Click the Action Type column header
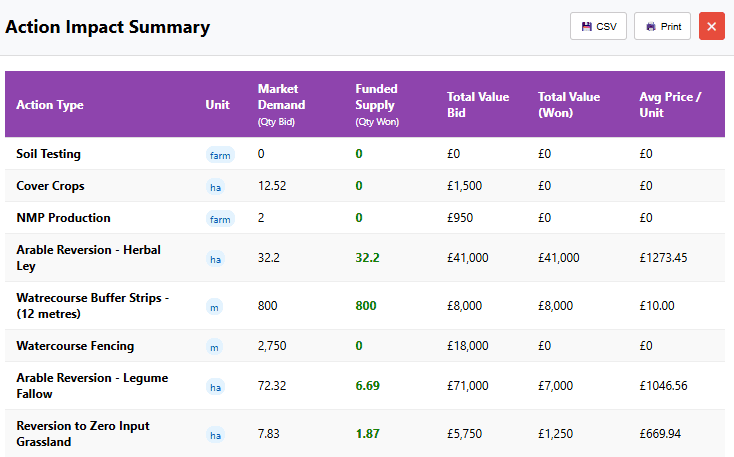The width and height of the screenshot is (734, 457). pyautogui.click(x=50, y=105)
